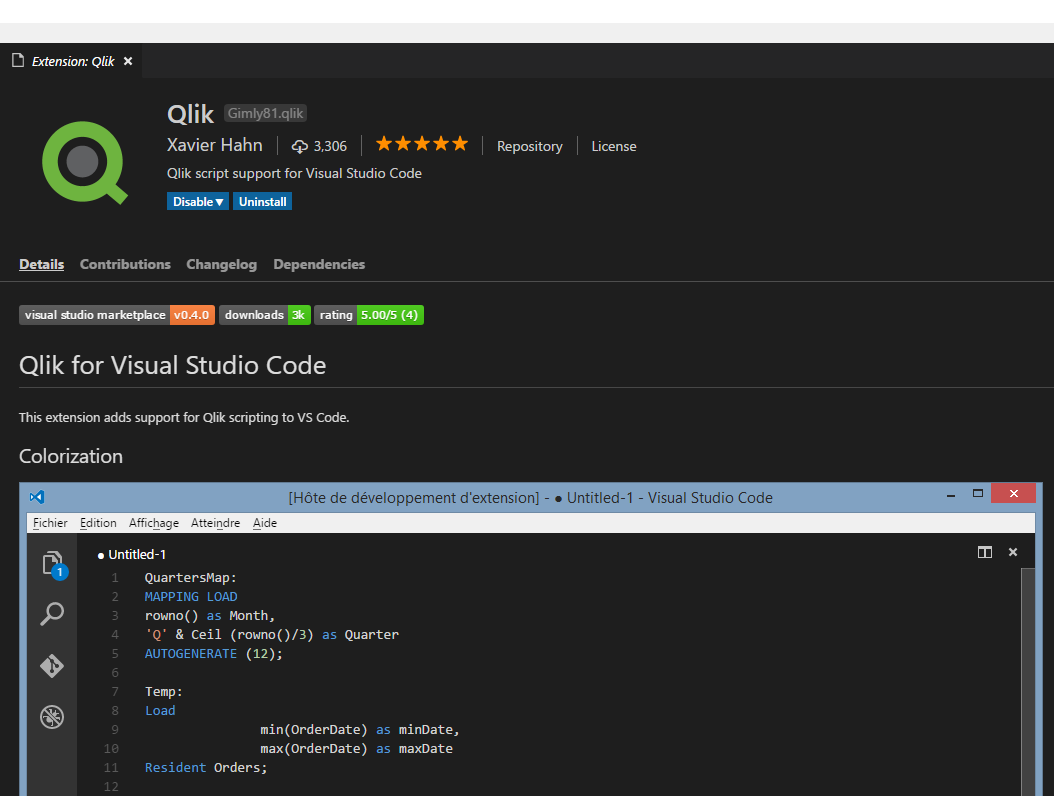Click the VS Code logo in the title bar
Viewport: 1054px width, 796px height.
pos(36,497)
